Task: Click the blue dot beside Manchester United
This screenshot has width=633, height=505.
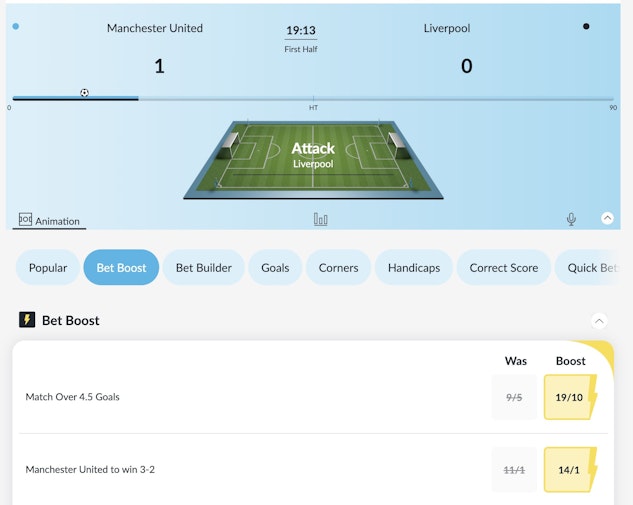Action: 16,27
